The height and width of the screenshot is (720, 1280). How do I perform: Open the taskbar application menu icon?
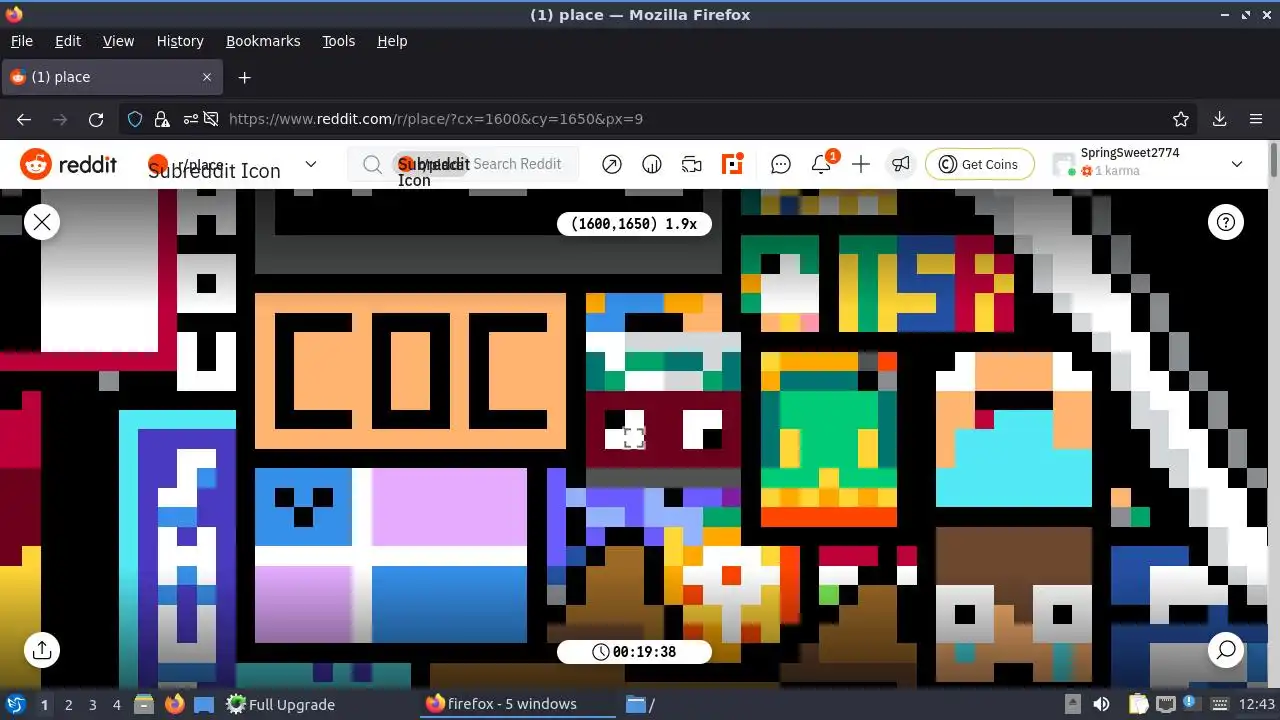coord(16,704)
